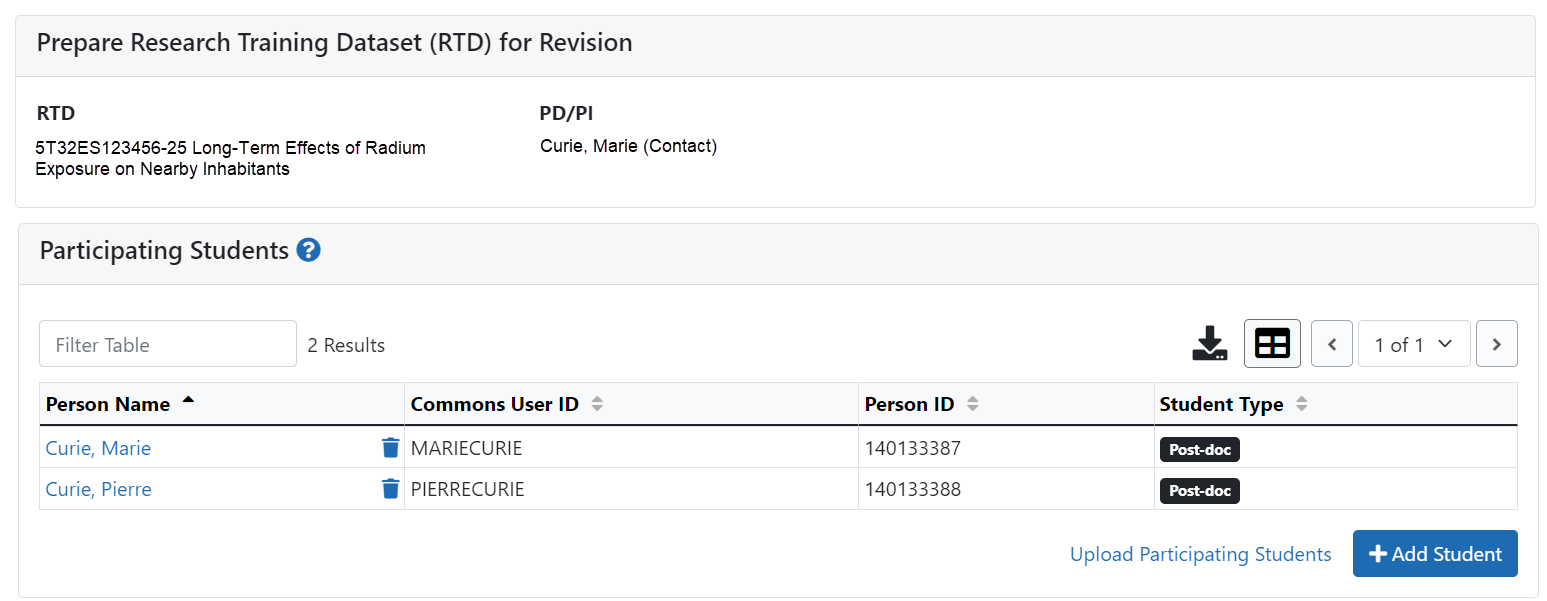Click the 2 Results count text
1547x601 pixels.
(x=346, y=345)
